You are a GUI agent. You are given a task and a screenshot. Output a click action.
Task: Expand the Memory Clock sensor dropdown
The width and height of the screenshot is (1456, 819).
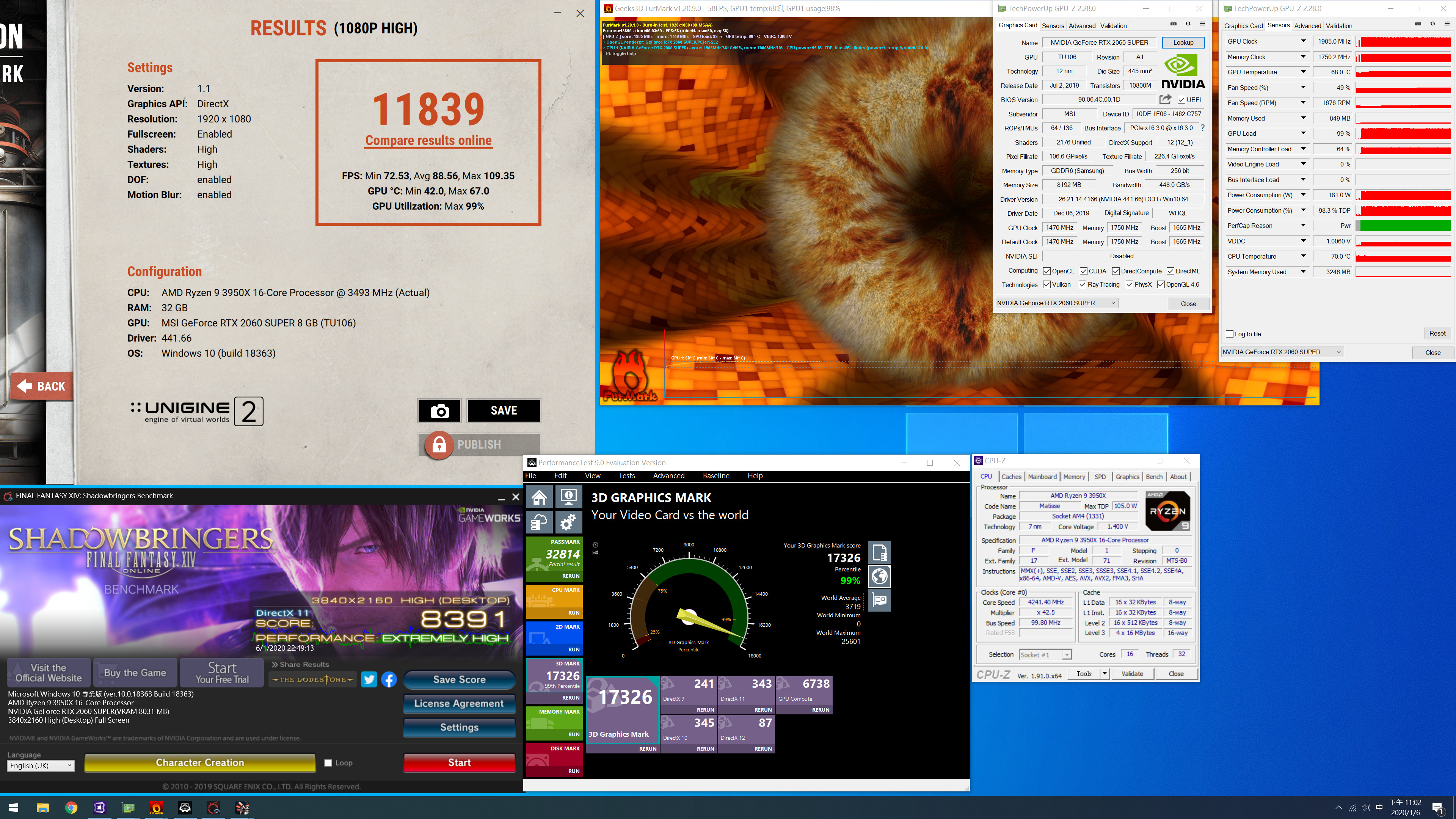pyautogui.click(x=1303, y=56)
